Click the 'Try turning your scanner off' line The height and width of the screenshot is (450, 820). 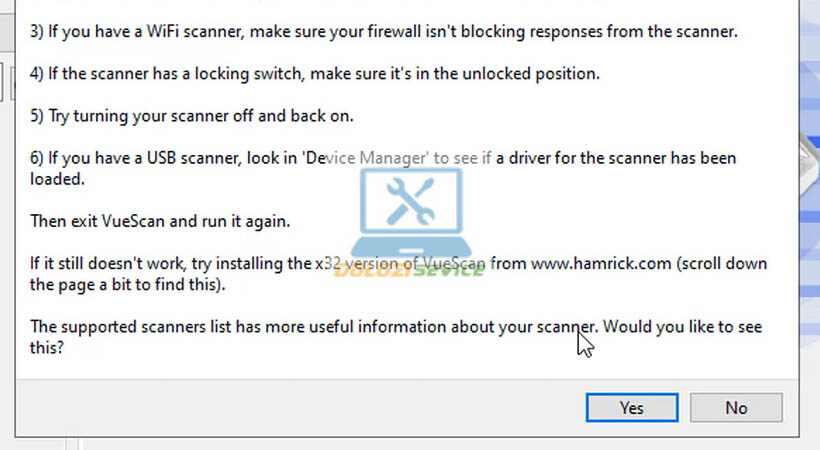(x=192, y=116)
